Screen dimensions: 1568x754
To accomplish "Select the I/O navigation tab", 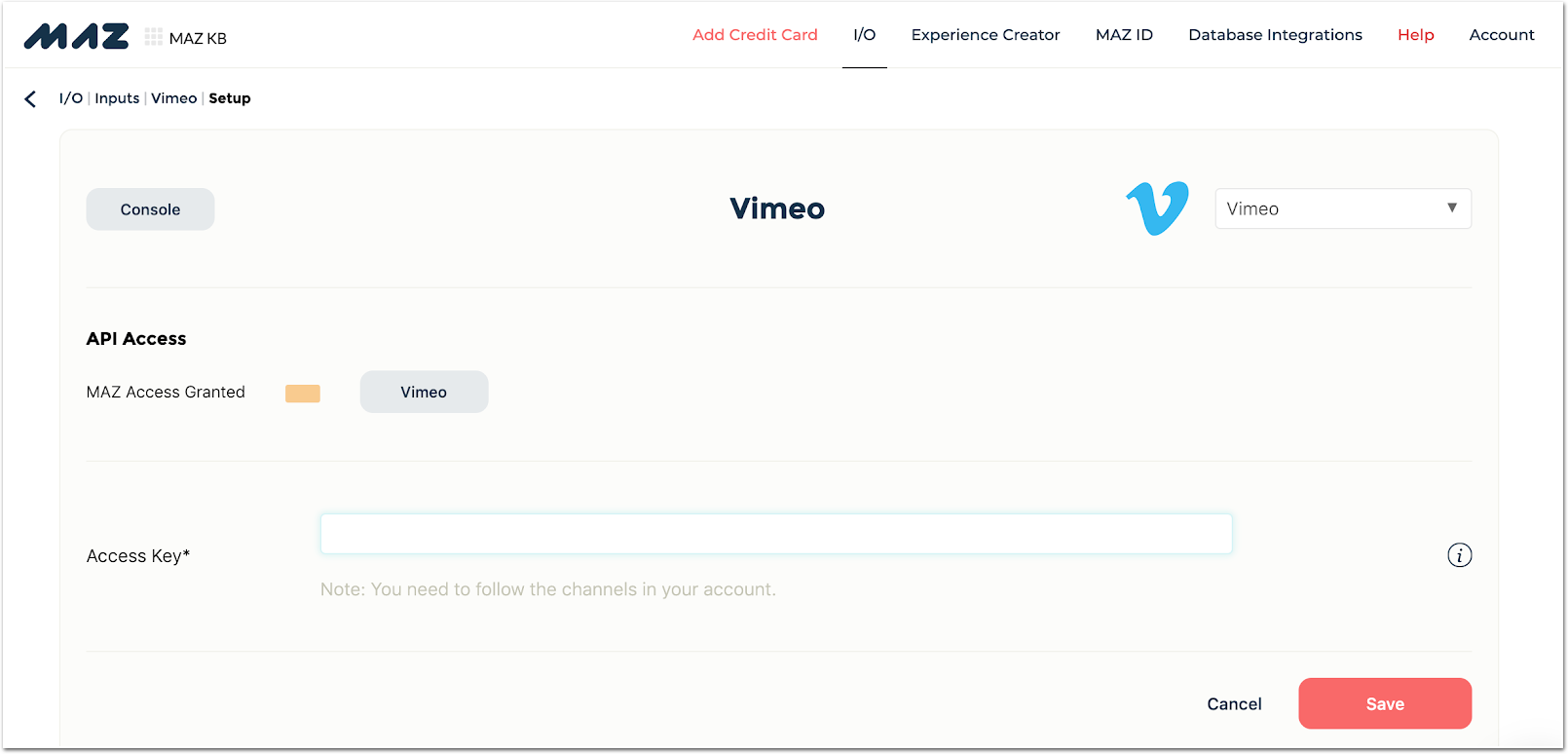I will [x=865, y=35].
